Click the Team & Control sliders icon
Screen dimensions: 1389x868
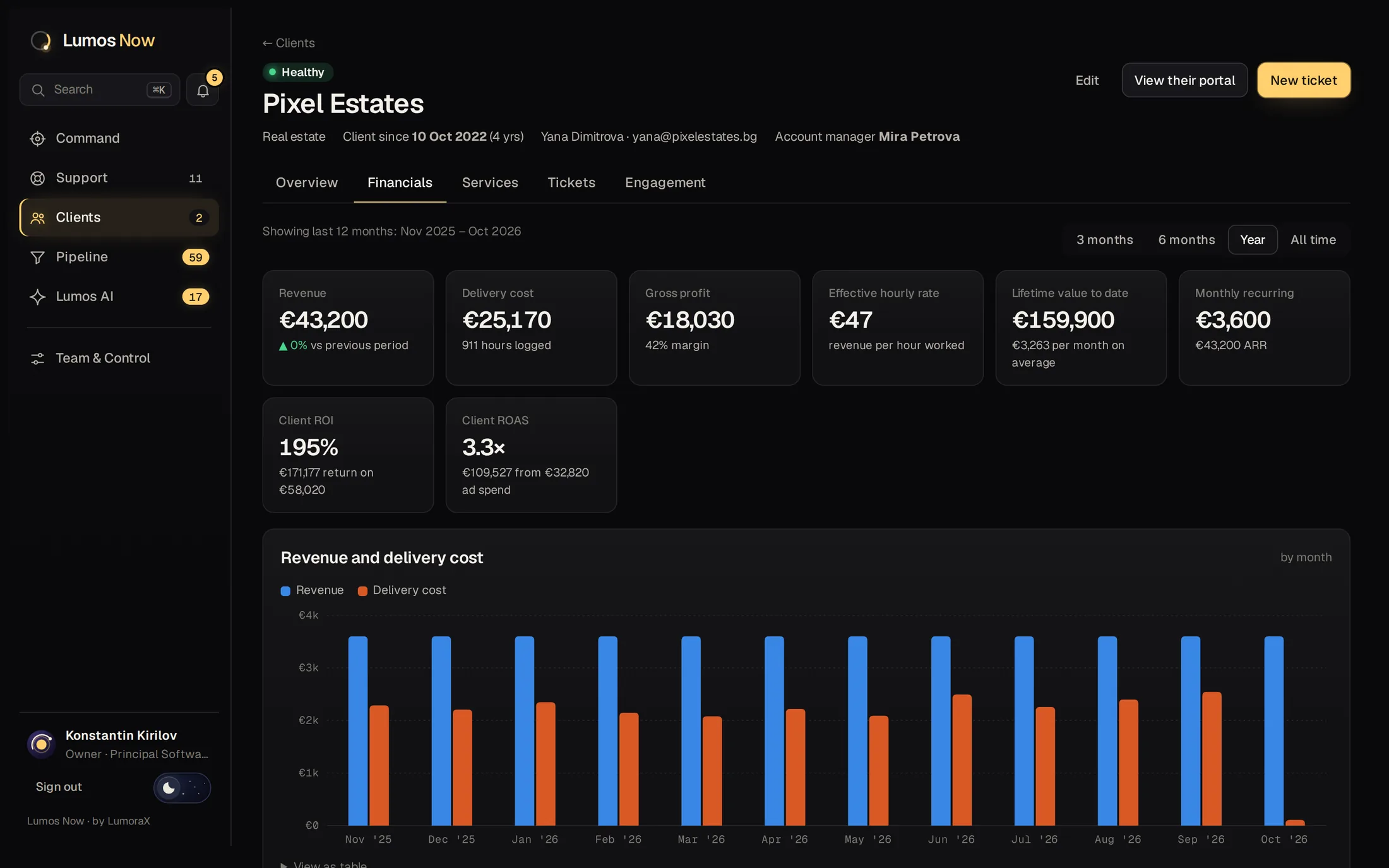38,359
